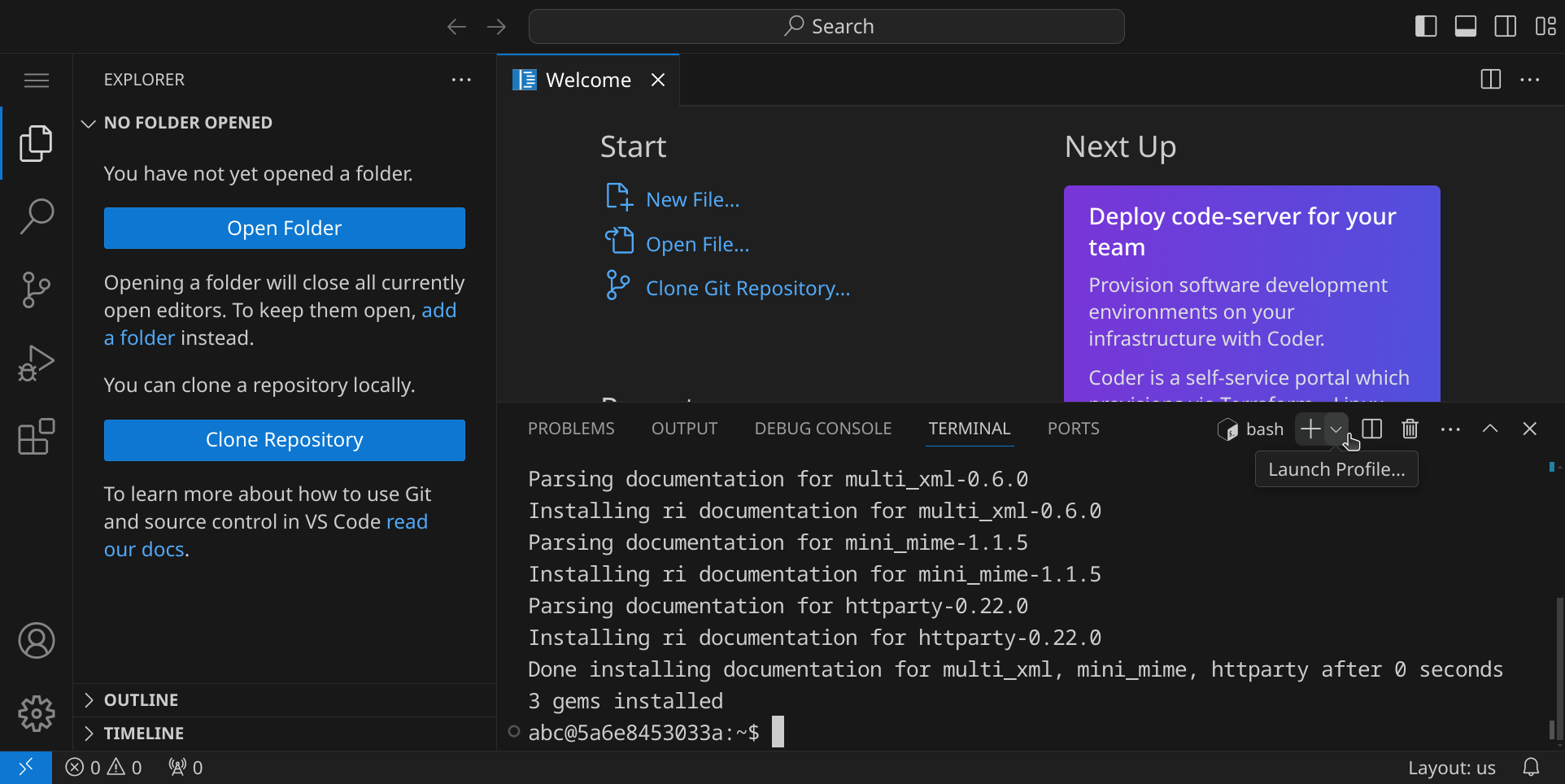Open the Source Control view
The width and height of the screenshot is (1565, 784).
click(x=36, y=290)
